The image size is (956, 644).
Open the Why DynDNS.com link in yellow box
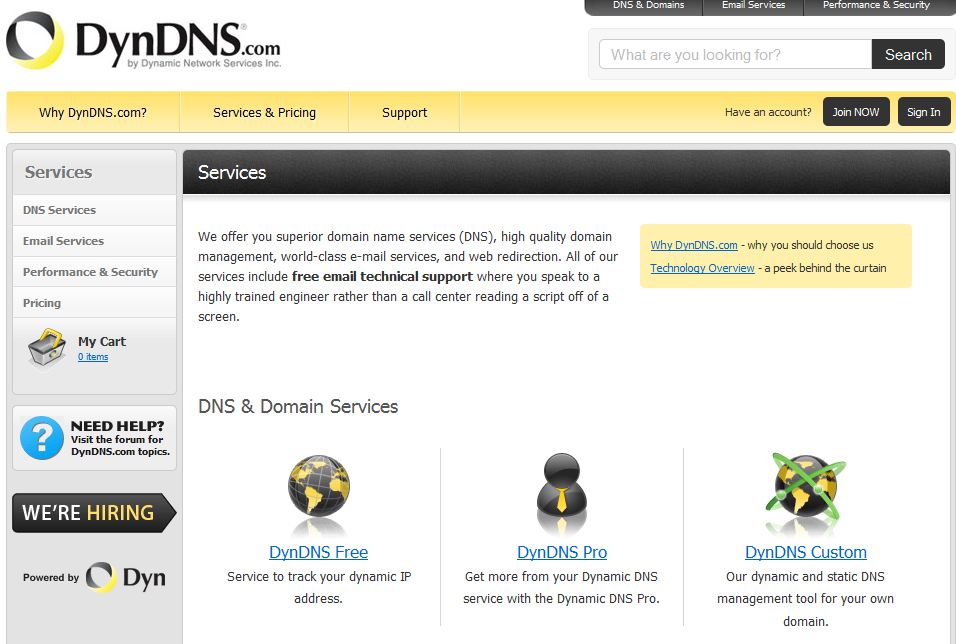click(694, 245)
